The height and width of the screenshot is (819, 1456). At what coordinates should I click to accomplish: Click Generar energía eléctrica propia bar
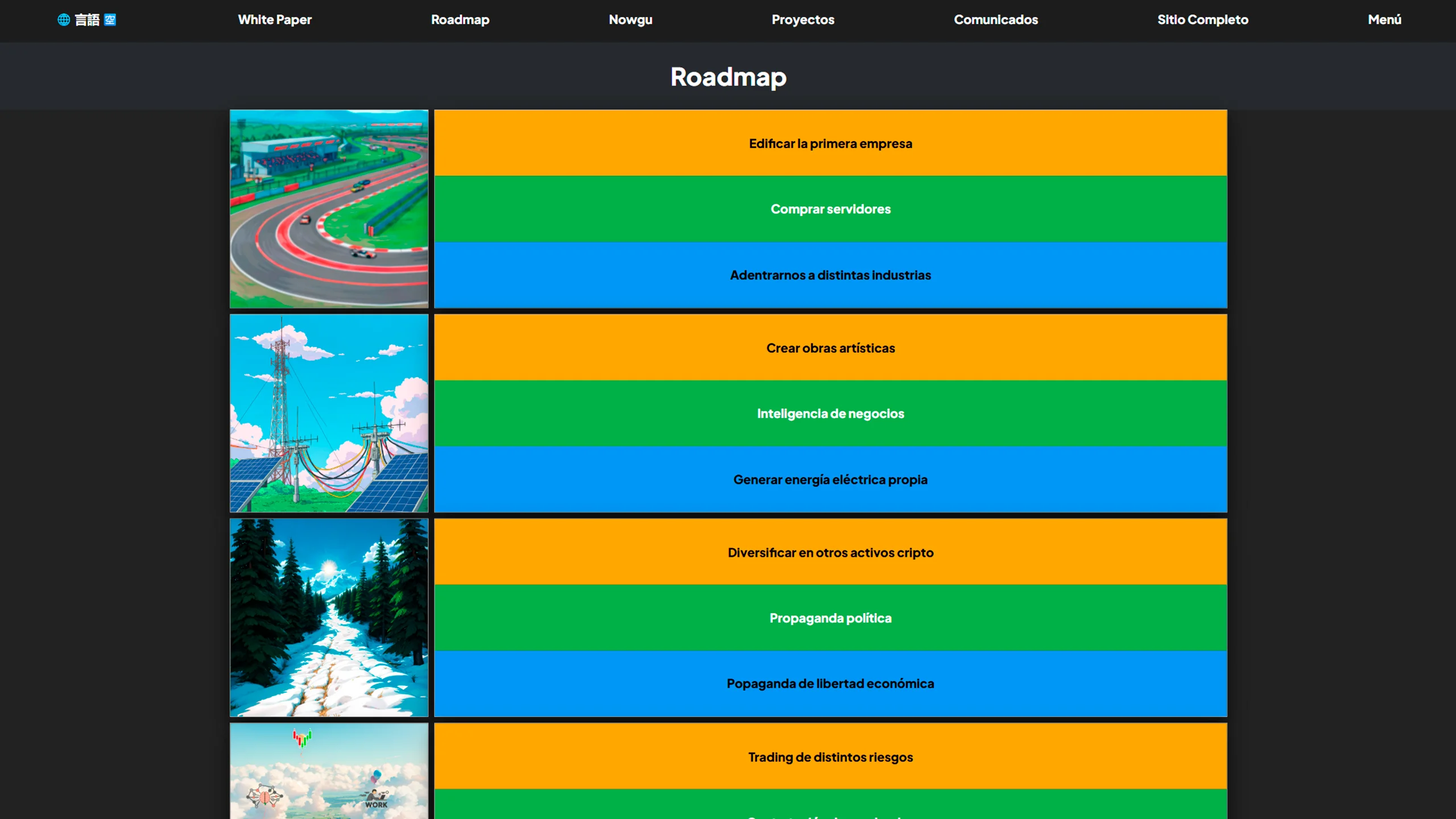pyautogui.click(x=830, y=479)
